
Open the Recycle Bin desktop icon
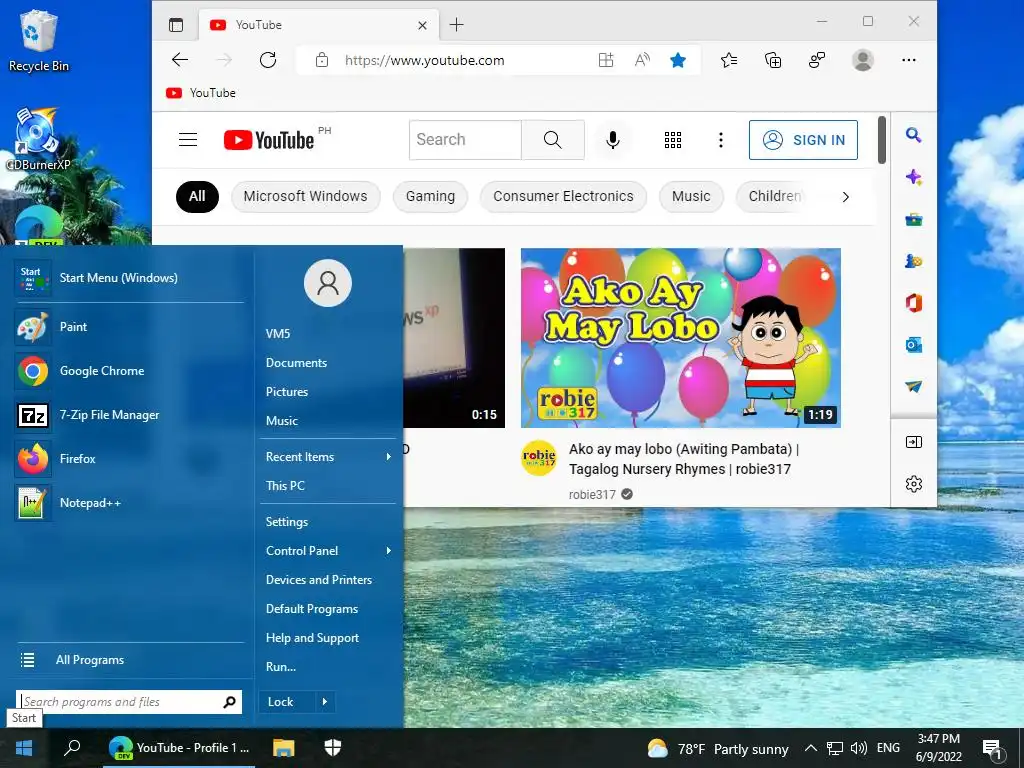[39, 40]
